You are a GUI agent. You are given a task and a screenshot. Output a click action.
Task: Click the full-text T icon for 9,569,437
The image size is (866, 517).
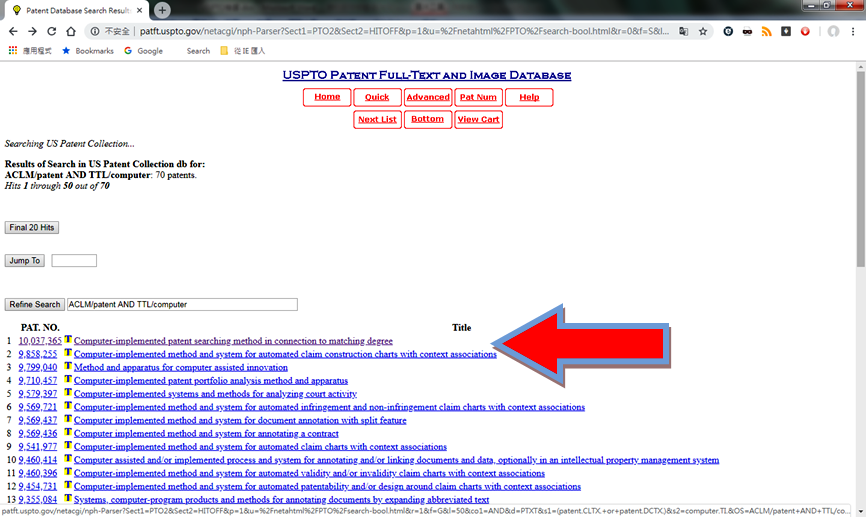point(68,419)
